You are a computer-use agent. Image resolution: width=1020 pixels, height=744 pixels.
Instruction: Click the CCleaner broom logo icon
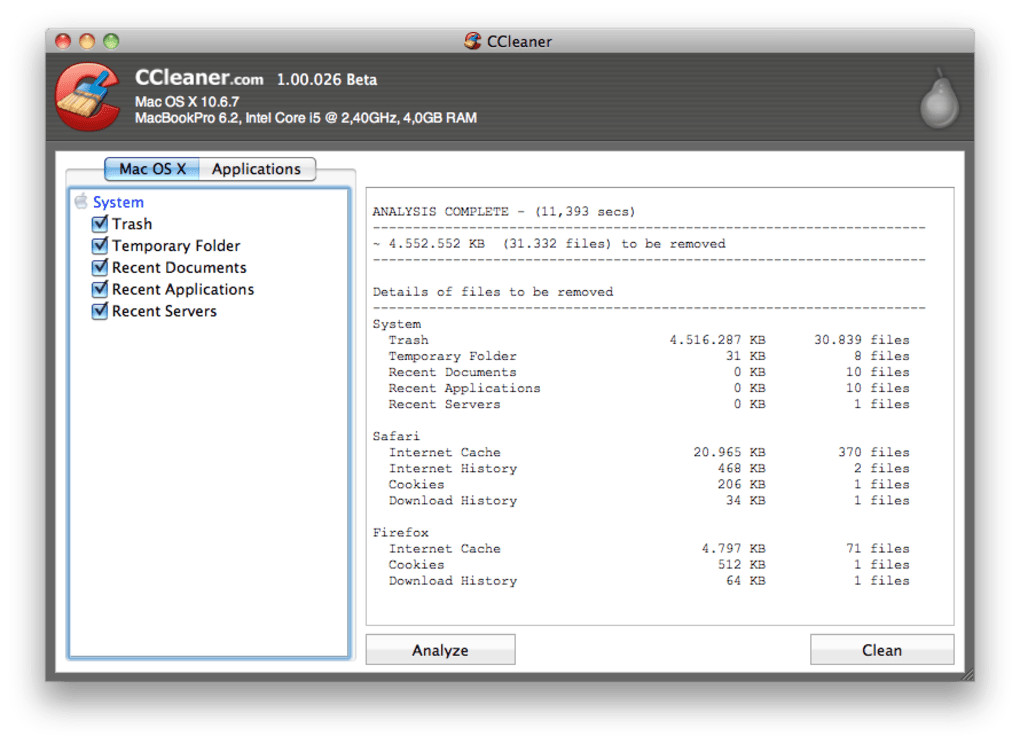(88, 97)
